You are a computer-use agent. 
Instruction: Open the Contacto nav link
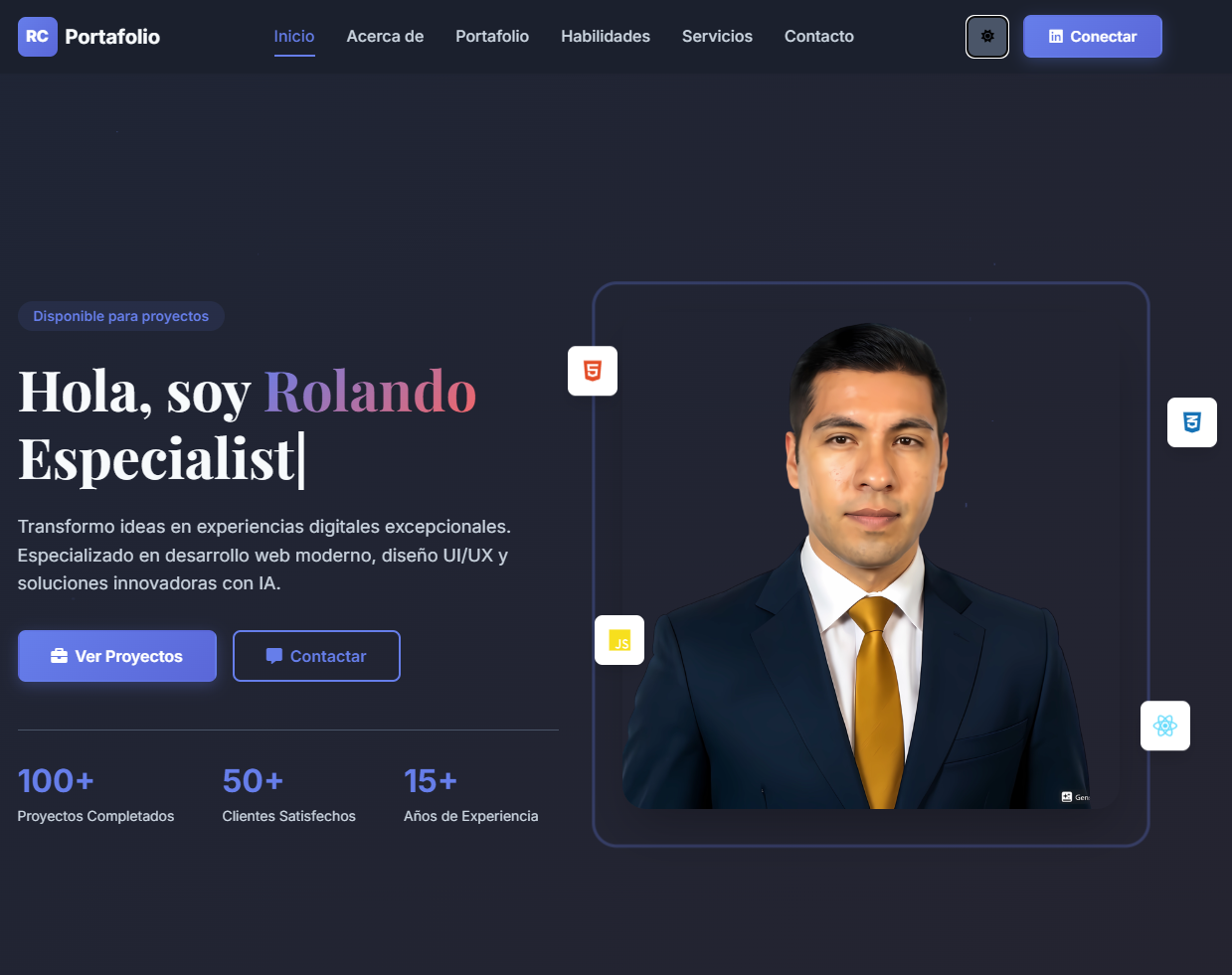pos(819,37)
